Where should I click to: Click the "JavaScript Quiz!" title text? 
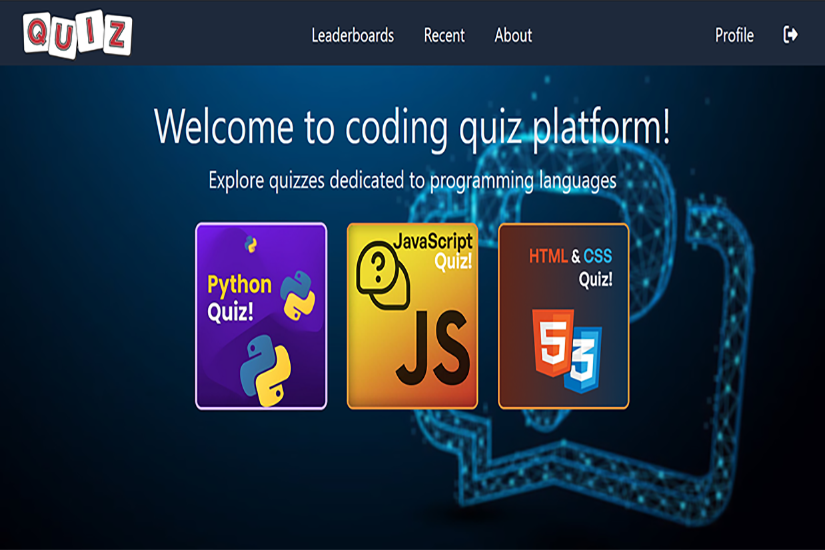pyautogui.click(x=435, y=251)
